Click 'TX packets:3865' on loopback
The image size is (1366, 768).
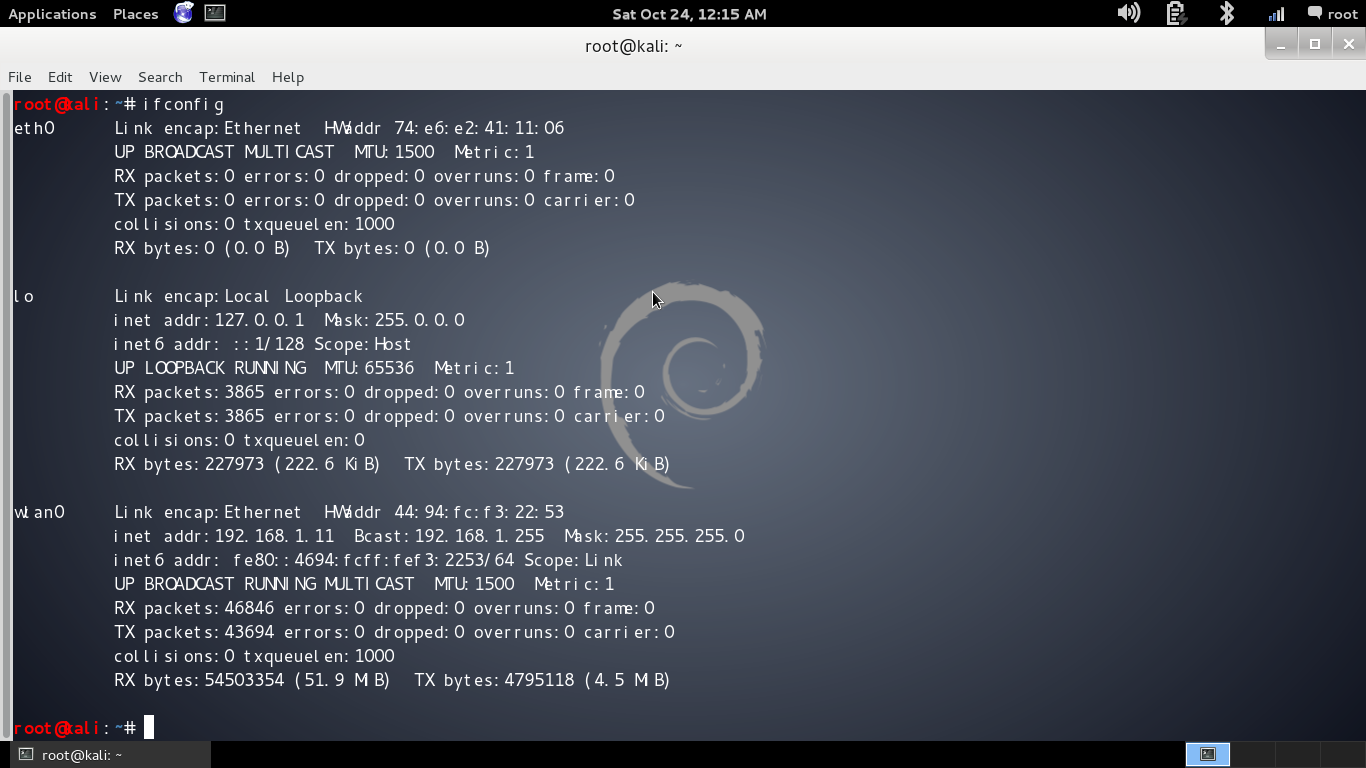189,416
